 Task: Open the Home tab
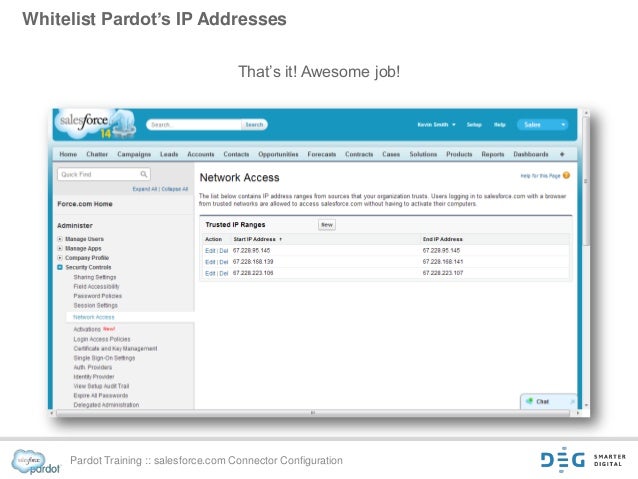point(68,154)
